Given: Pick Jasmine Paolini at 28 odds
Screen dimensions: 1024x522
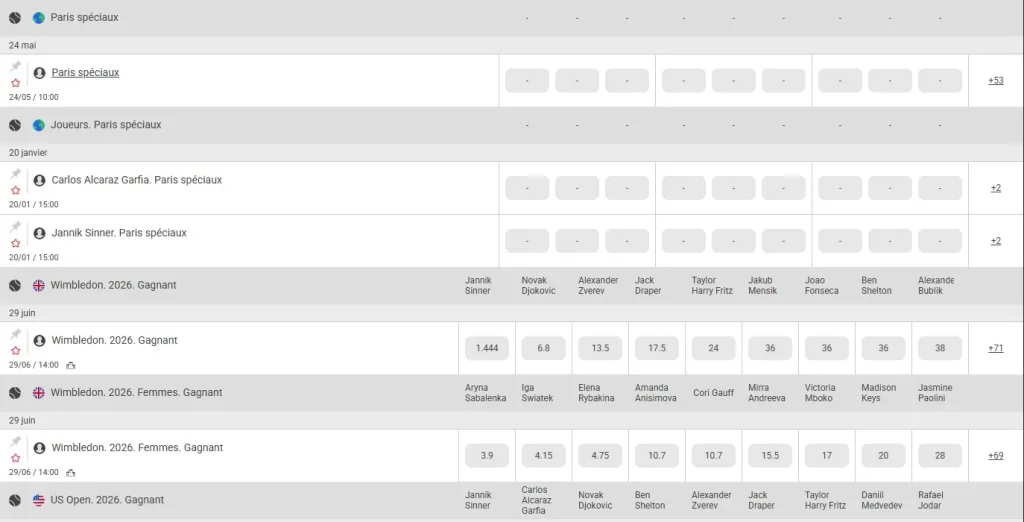Looking at the screenshot, I should point(940,456).
